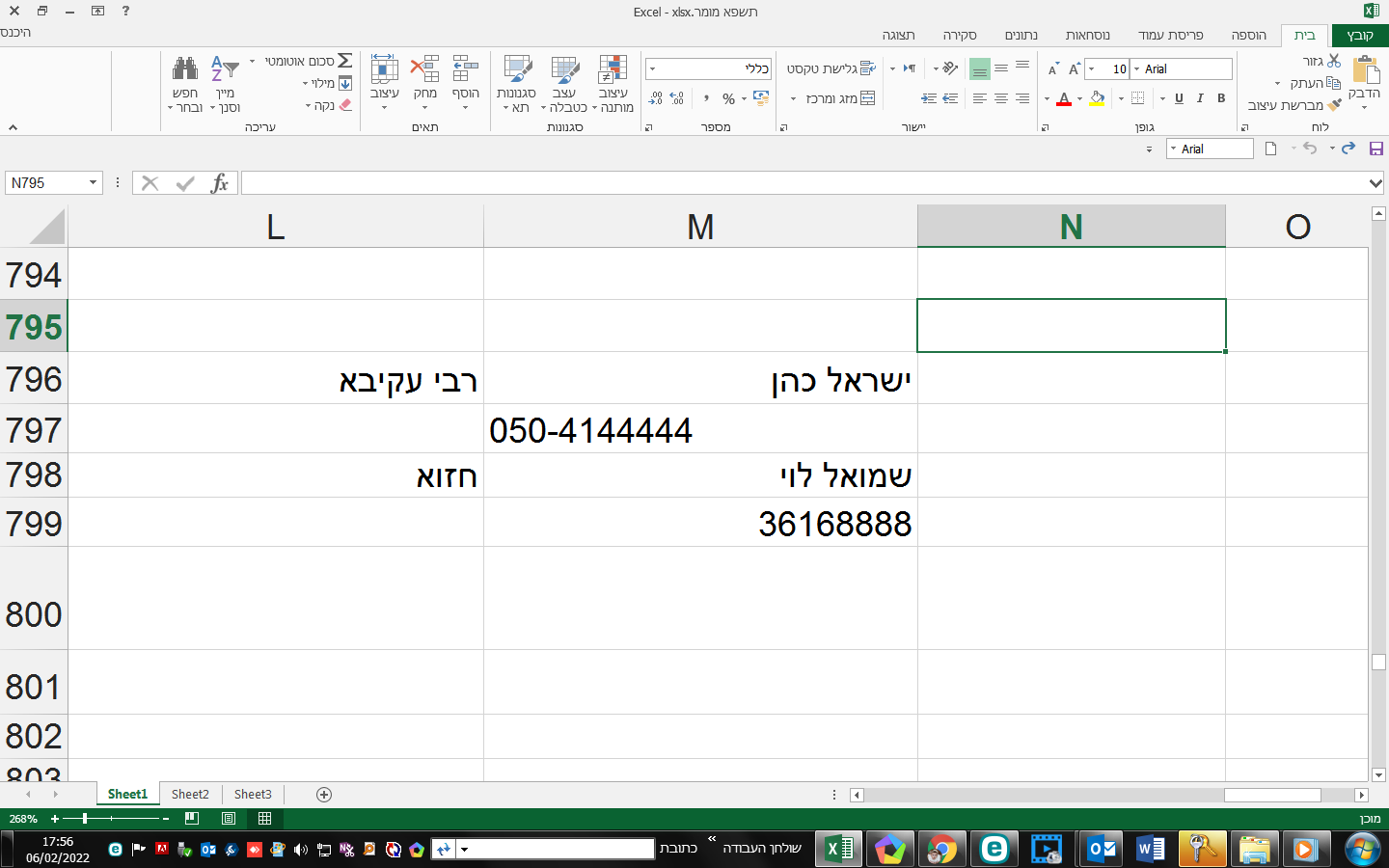Switch to Page Layout (פריסת עמוד) tab

1171,35
